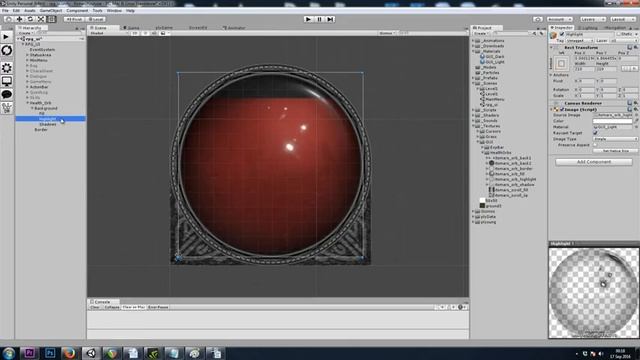Select the MainMenu scene in Project

(492, 99)
